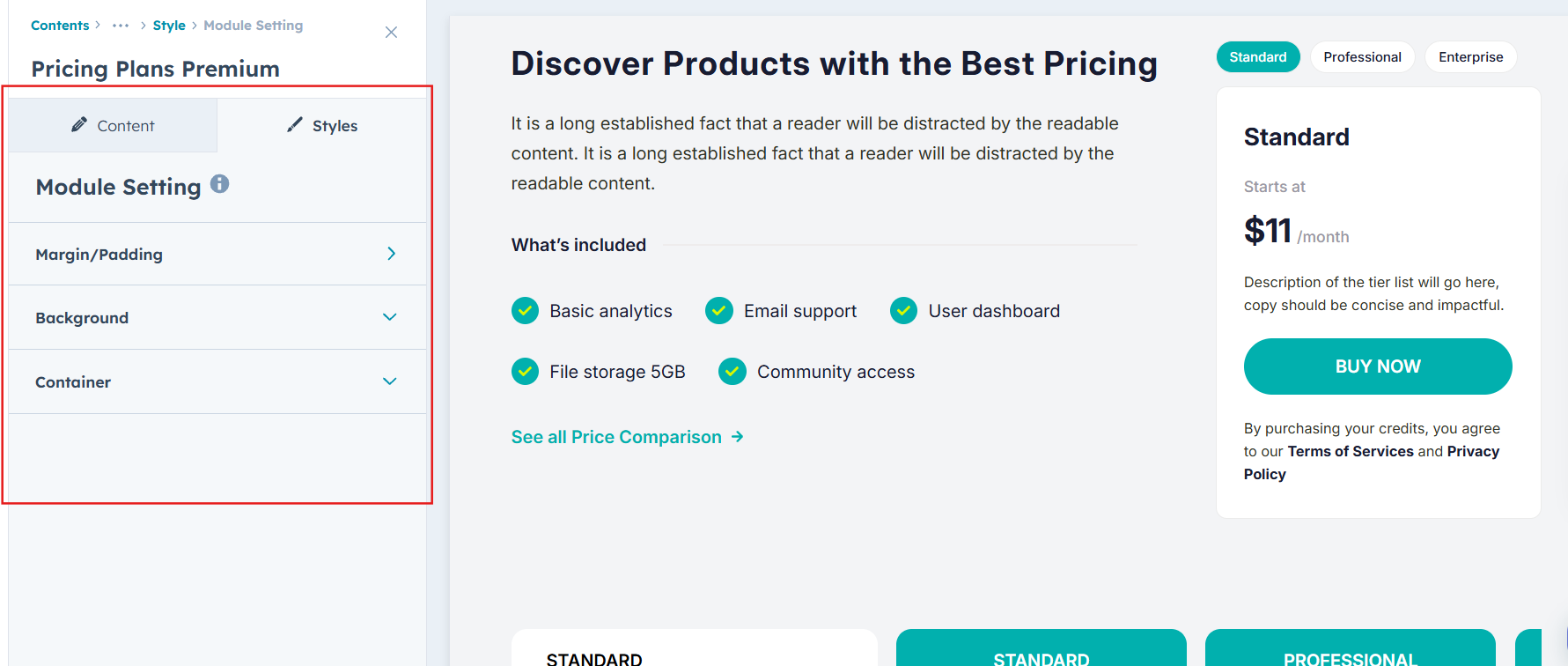Click the brush icon on Styles tab
Viewport: 1568px width, 666px height.
click(295, 125)
